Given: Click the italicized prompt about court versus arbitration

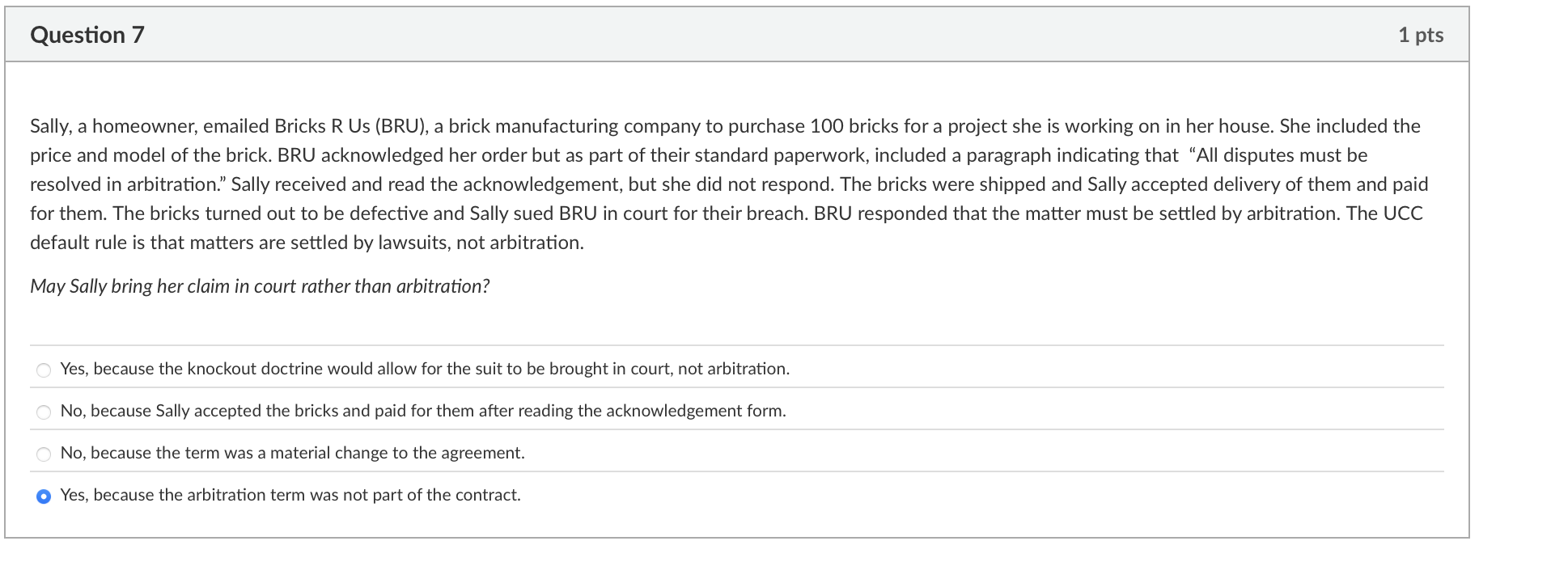Looking at the screenshot, I should click(x=259, y=285).
